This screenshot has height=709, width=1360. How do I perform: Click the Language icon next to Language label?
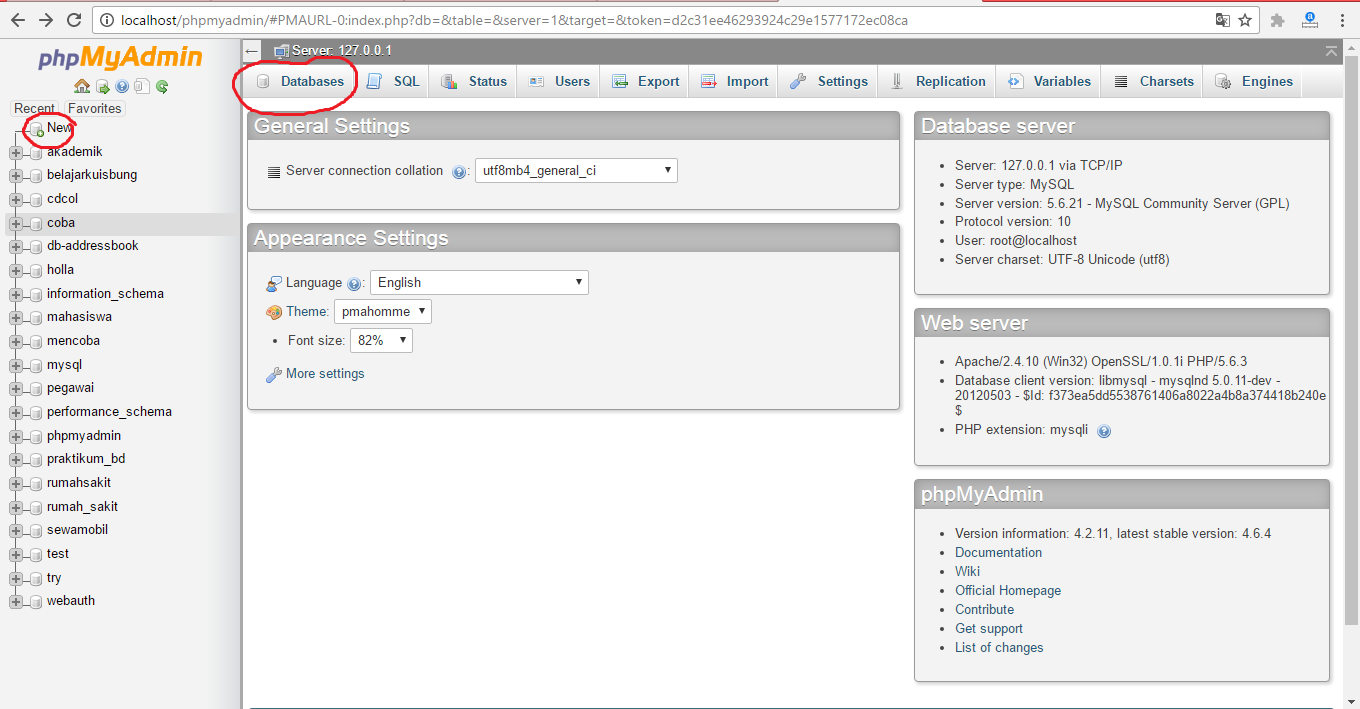(274, 284)
